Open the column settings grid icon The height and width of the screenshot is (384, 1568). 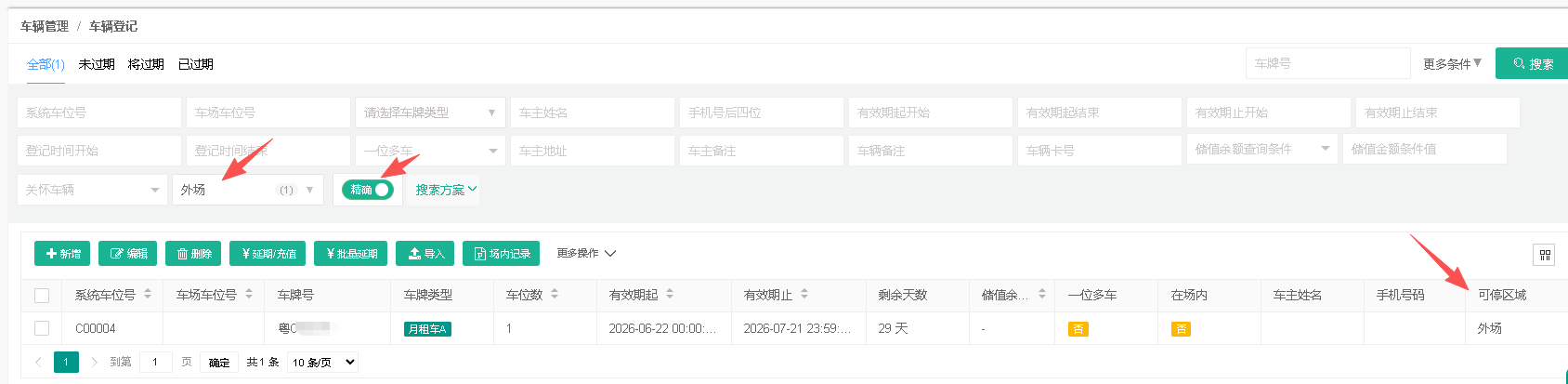coord(1545,255)
